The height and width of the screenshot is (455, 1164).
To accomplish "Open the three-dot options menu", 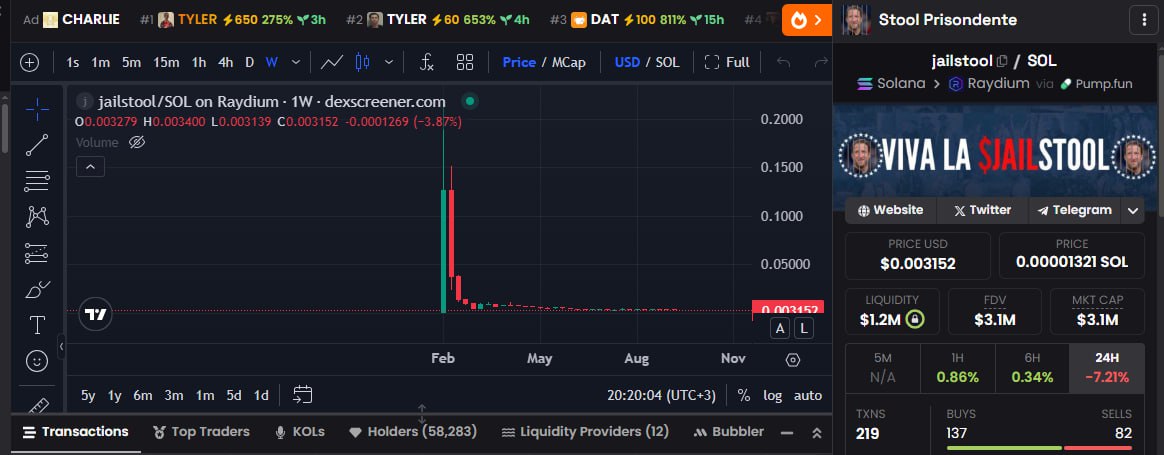I will pos(1143,20).
